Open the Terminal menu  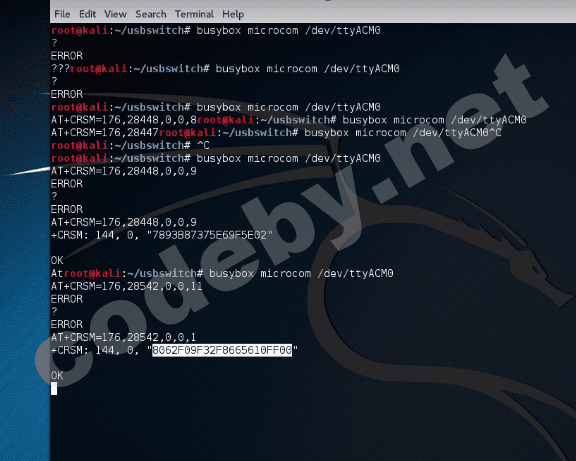tap(194, 14)
